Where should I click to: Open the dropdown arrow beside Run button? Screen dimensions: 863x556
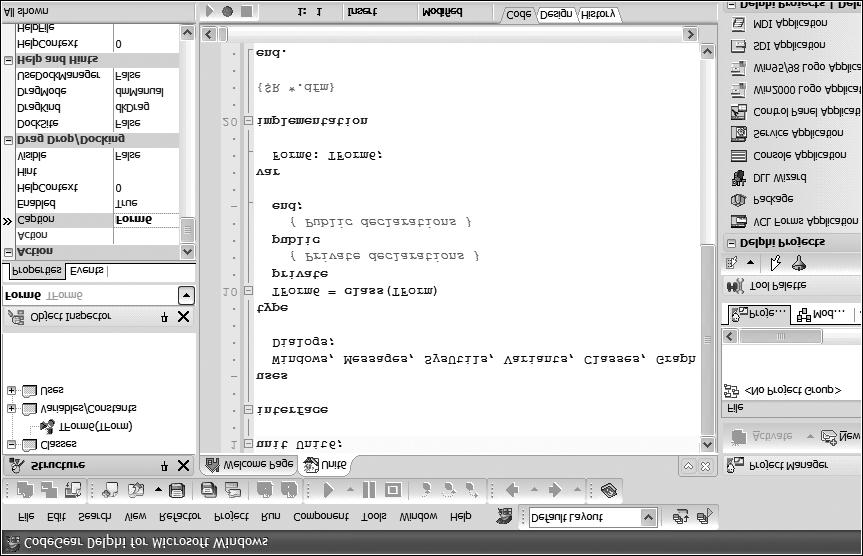349,489
